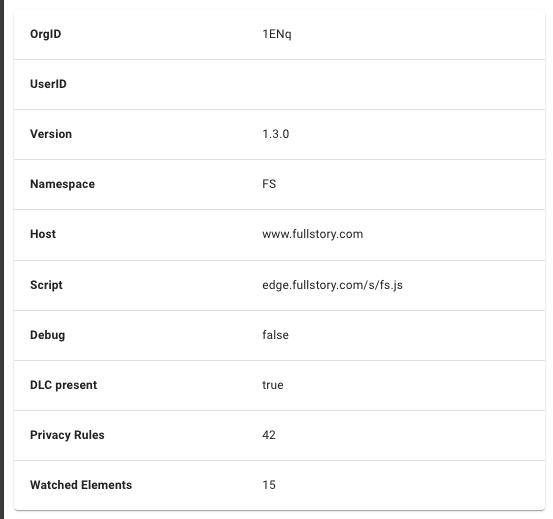
Task: Click the empty UserID value cell
Action: click(395, 84)
